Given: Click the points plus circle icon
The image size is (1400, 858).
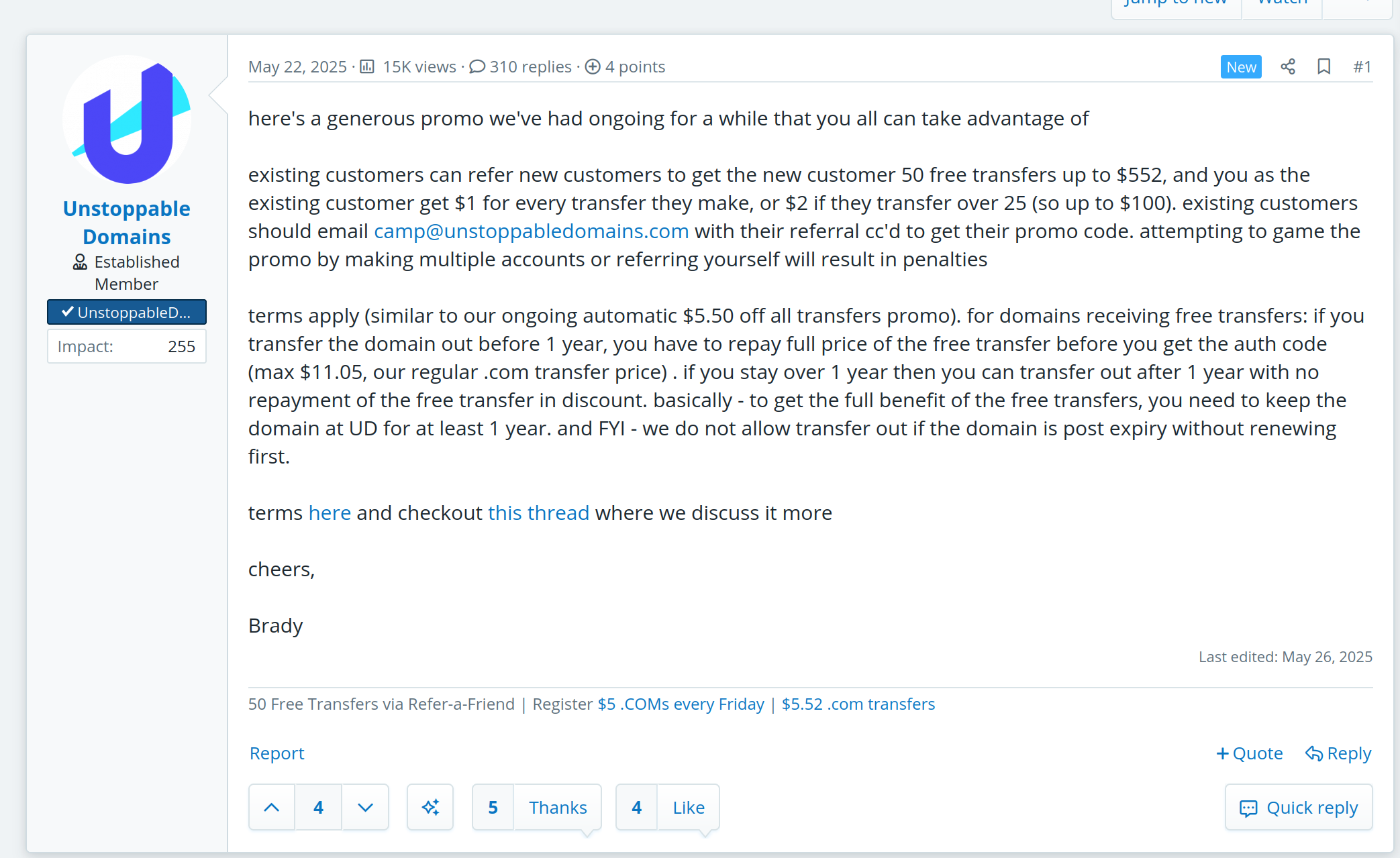Looking at the screenshot, I should tap(593, 66).
